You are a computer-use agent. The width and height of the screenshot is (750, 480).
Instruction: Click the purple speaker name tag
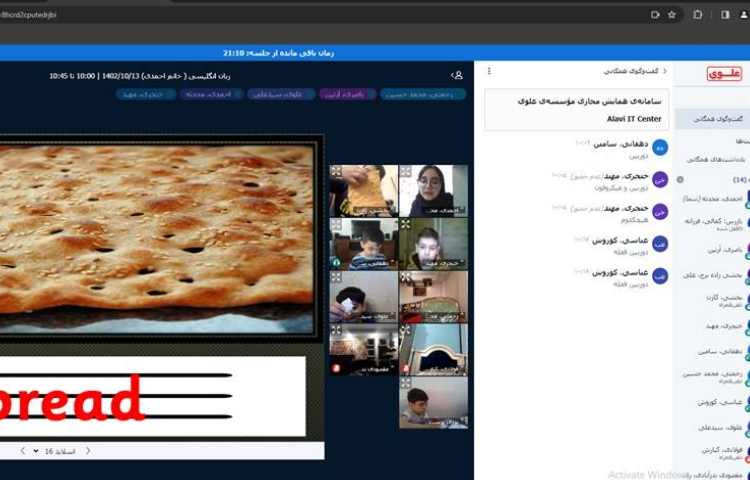click(x=346, y=94)
